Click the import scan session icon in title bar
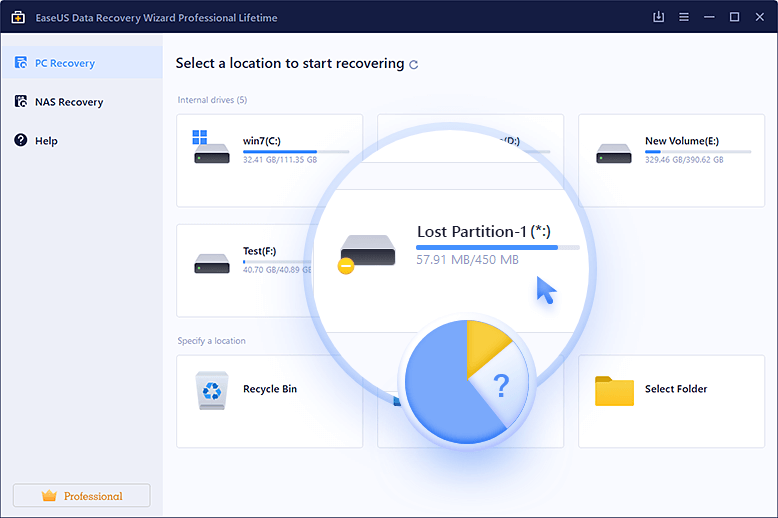 click(658, 17)
